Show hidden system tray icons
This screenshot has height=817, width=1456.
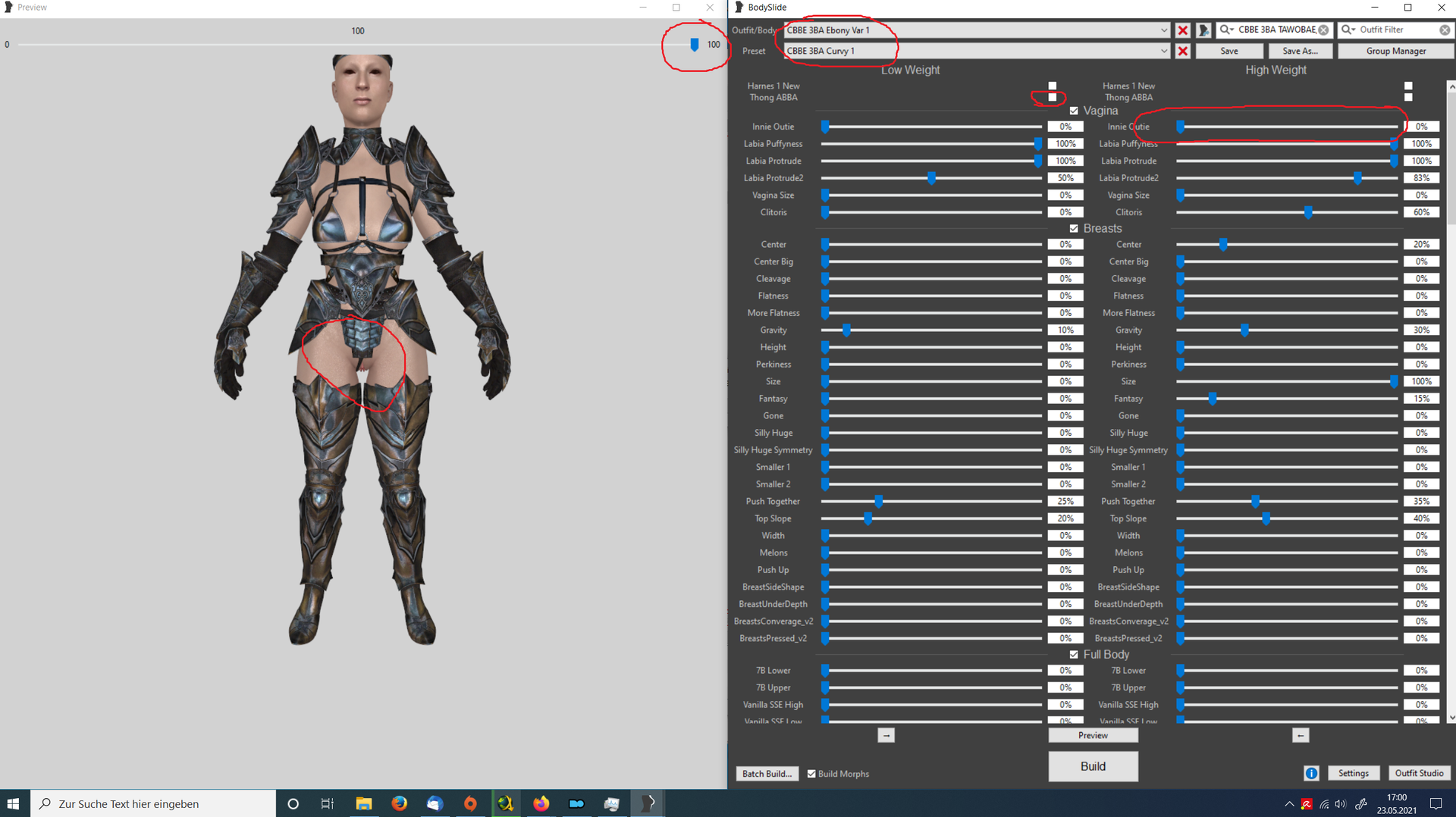click(x=1289, y=803)
